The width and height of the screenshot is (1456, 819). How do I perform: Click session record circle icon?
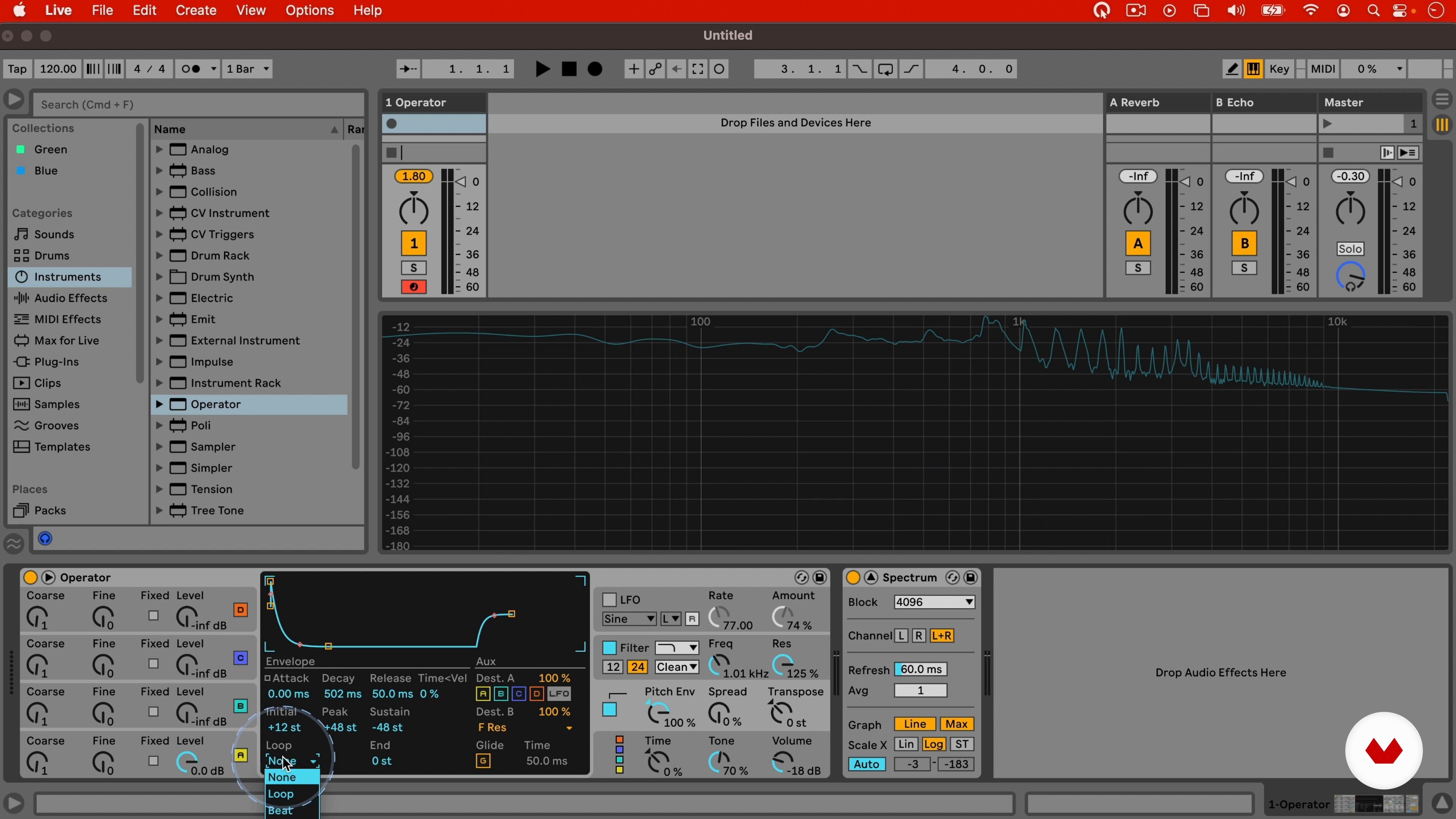click(x=719, y=69)
